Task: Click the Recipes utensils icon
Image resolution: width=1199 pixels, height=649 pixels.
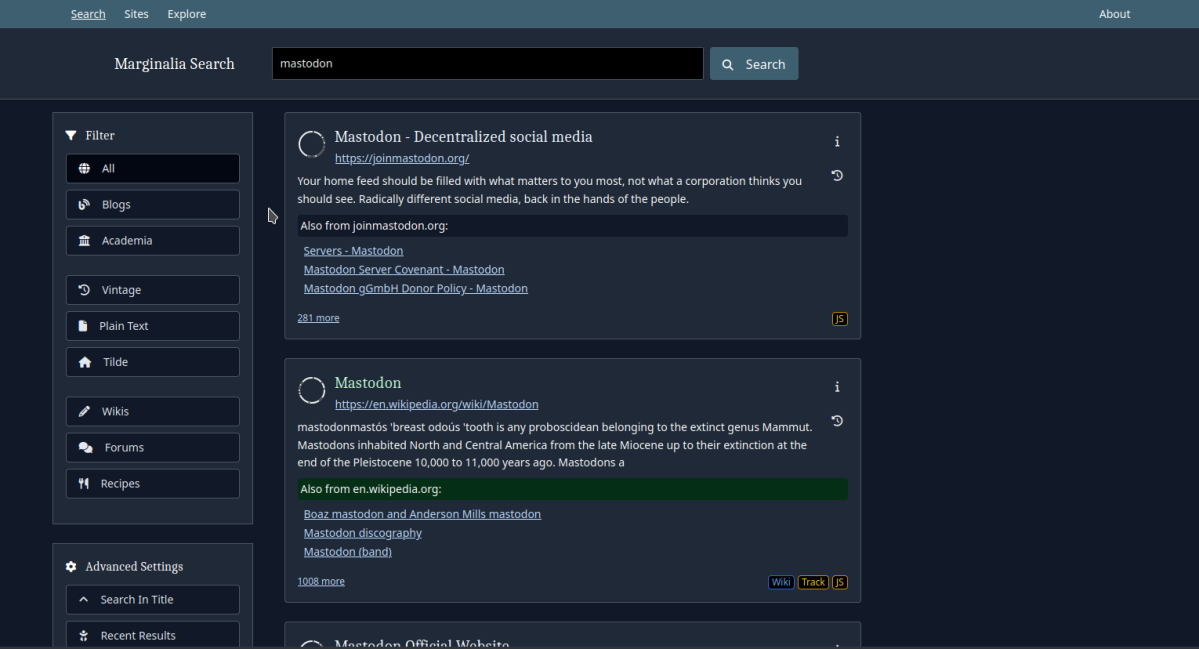Action: 84,483
